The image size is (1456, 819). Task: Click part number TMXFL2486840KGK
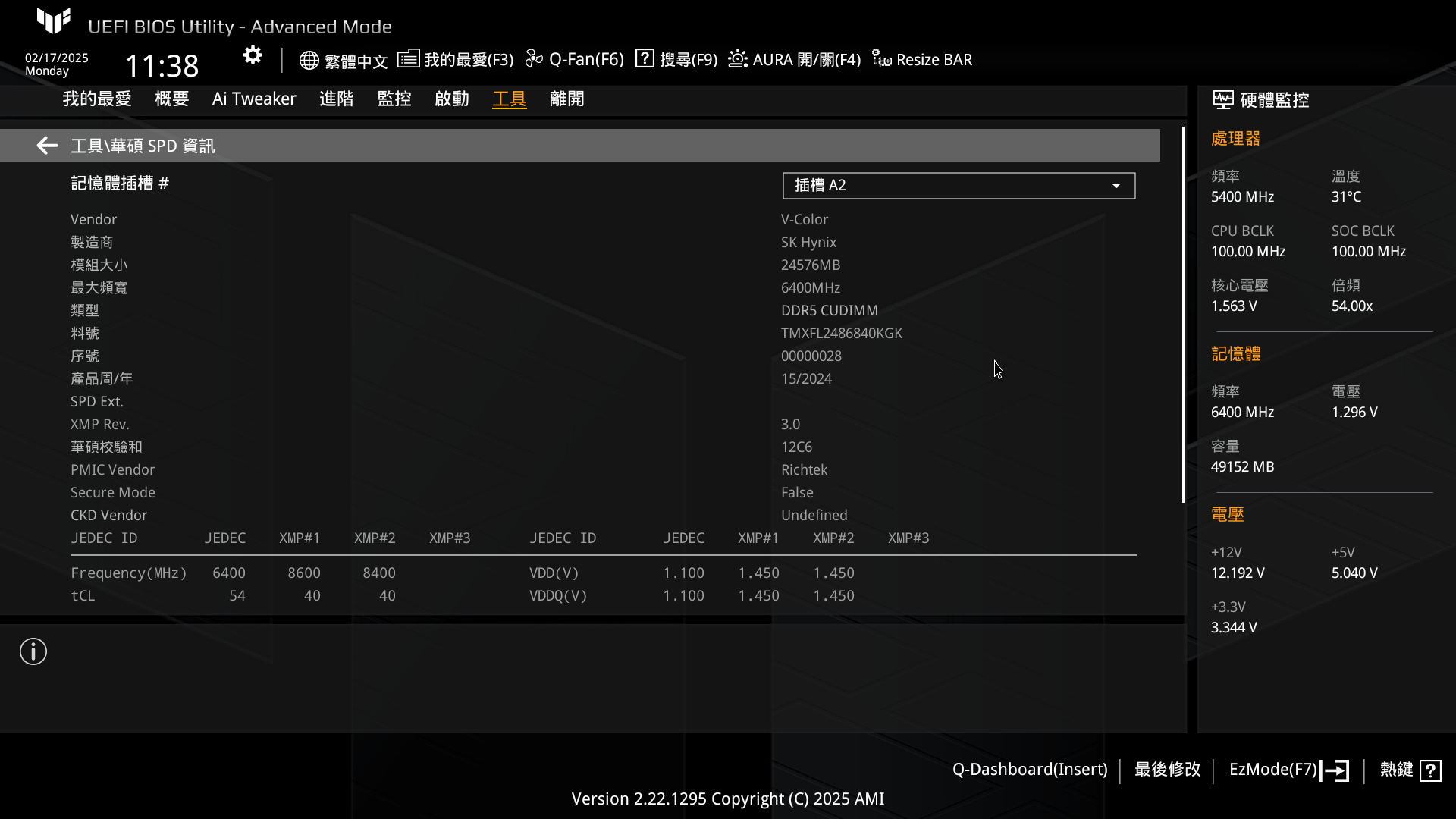842,334
